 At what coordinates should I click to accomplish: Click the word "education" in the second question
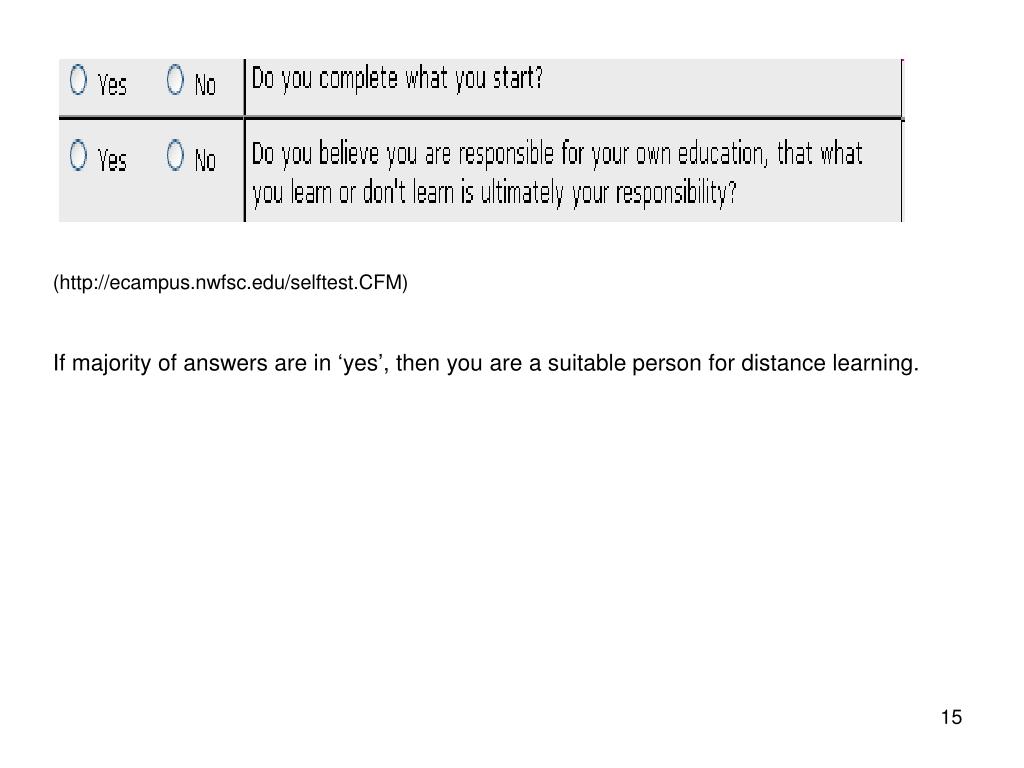tap(733, 154)
